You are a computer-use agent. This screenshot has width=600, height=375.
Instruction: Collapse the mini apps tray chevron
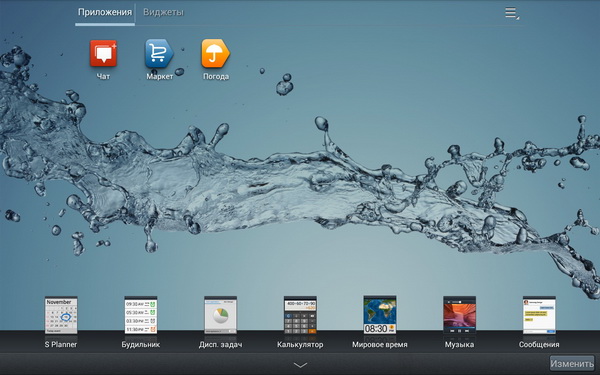300,365
